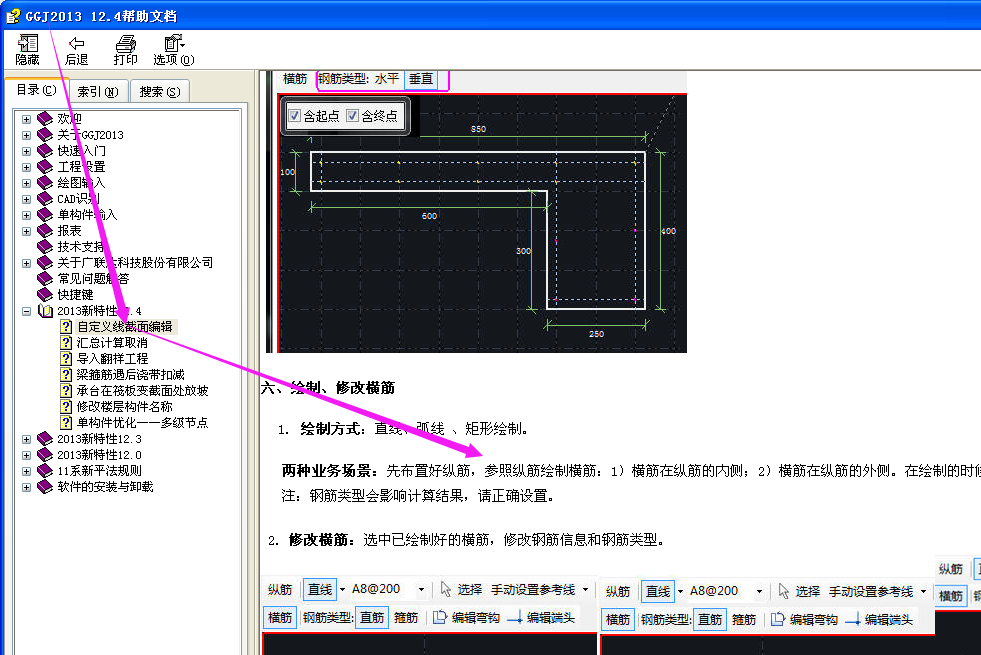
Task: Open the 汇总计算取消 topic
Action: tap(112, 343)
